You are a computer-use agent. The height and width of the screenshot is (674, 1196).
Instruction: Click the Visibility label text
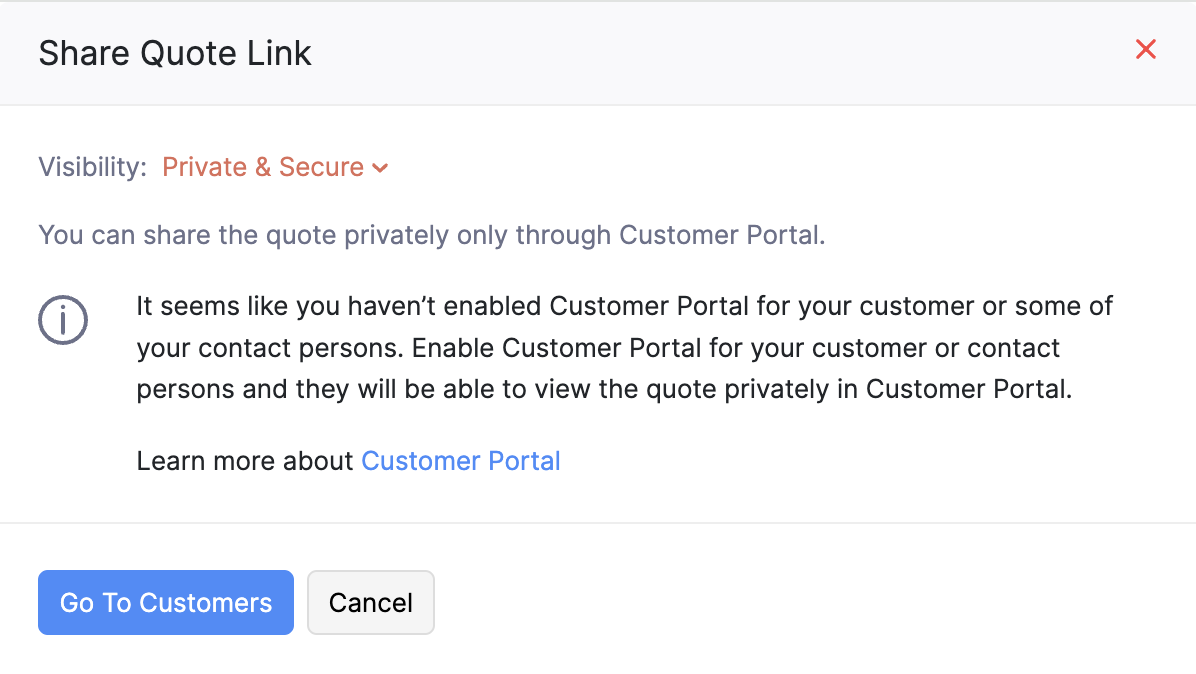pyautogui.click(x=91, y=167)
